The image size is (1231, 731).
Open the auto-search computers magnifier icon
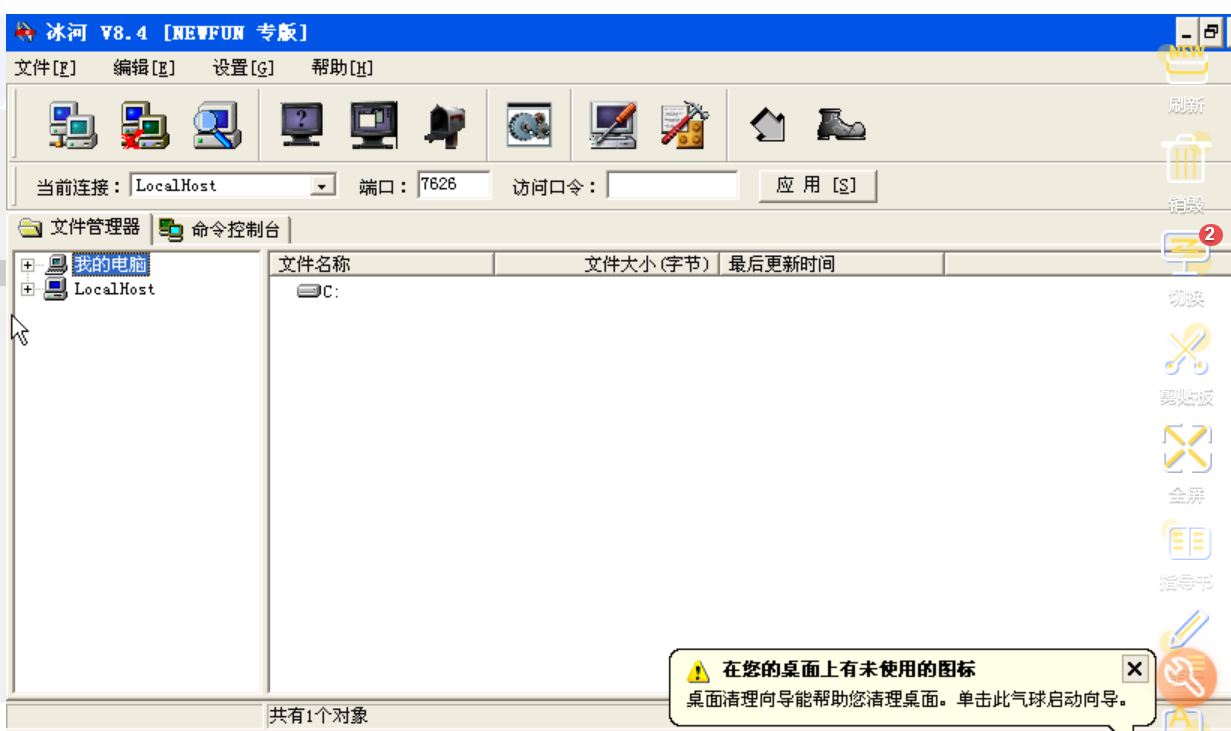[x=217, y=126]
